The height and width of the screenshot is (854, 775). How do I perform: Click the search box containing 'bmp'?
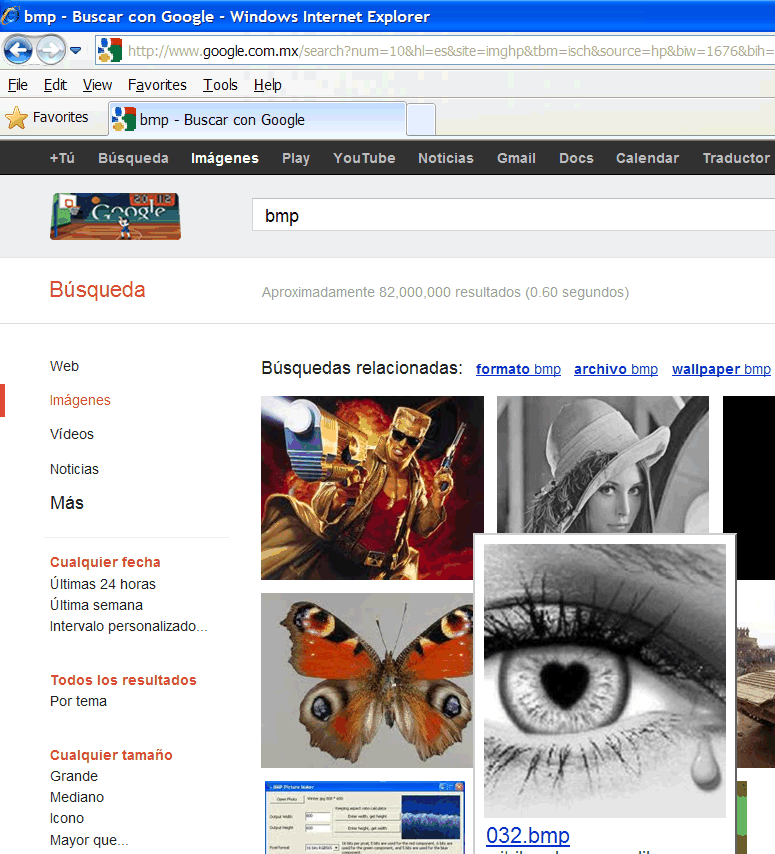(513, 216)
